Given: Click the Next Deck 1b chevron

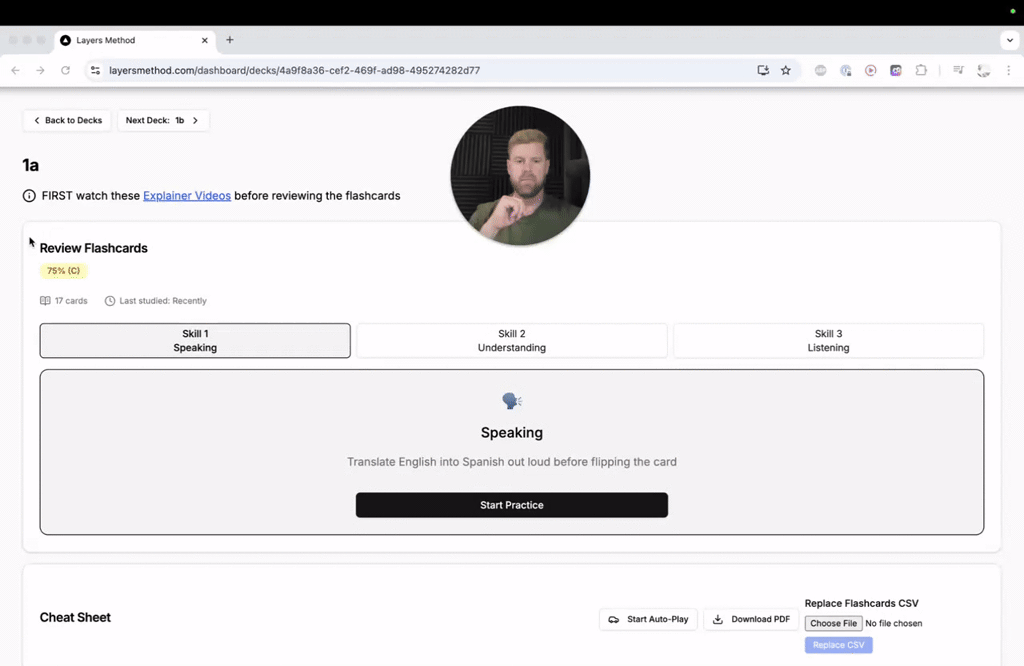Looking at the screenshot, I should tap(196, 120).
